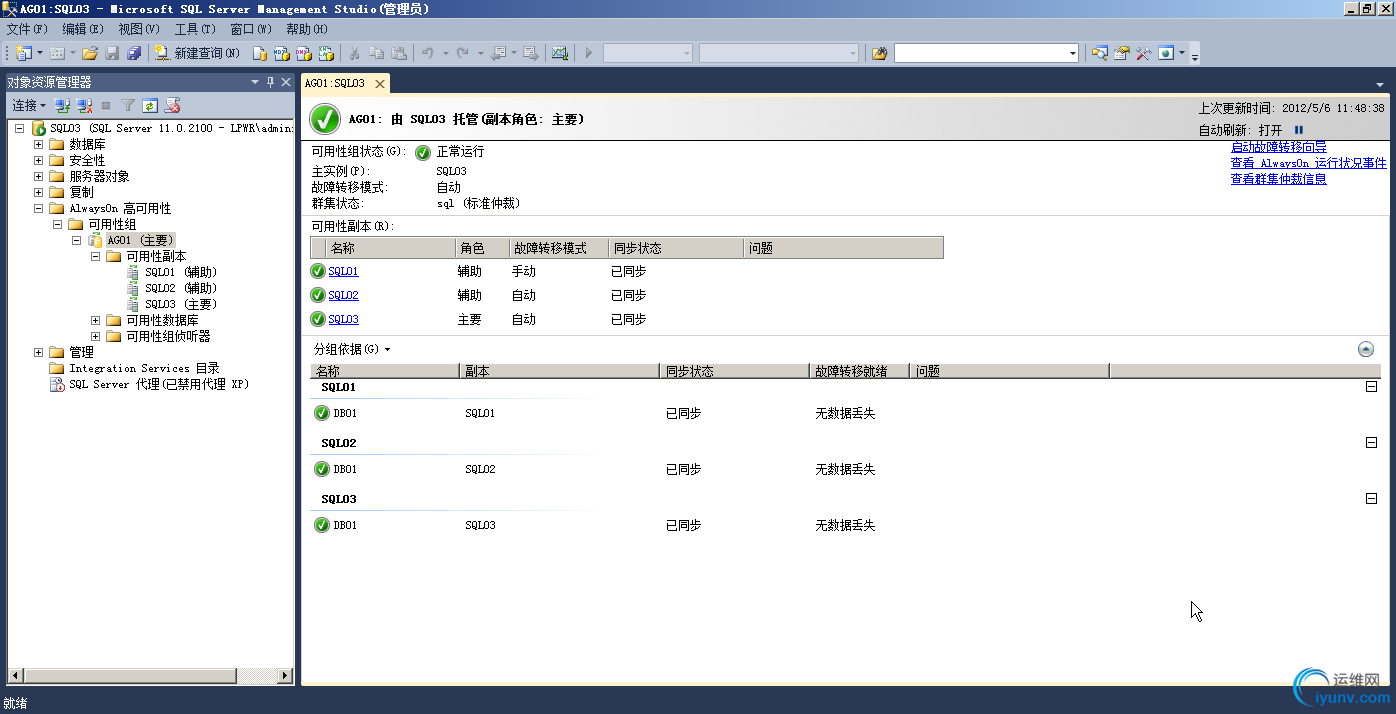Select Integration Services 目录 node

tap(144, 368)
